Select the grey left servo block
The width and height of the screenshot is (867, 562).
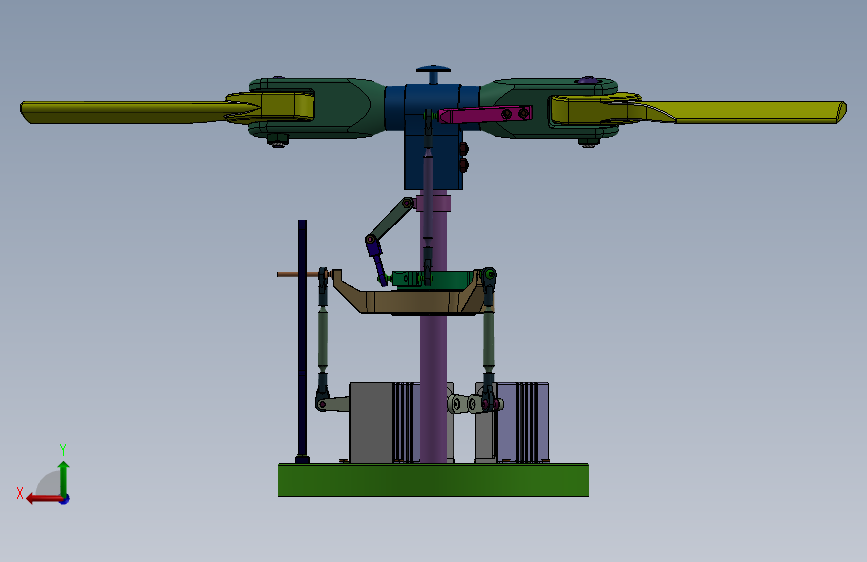[370, 422]
